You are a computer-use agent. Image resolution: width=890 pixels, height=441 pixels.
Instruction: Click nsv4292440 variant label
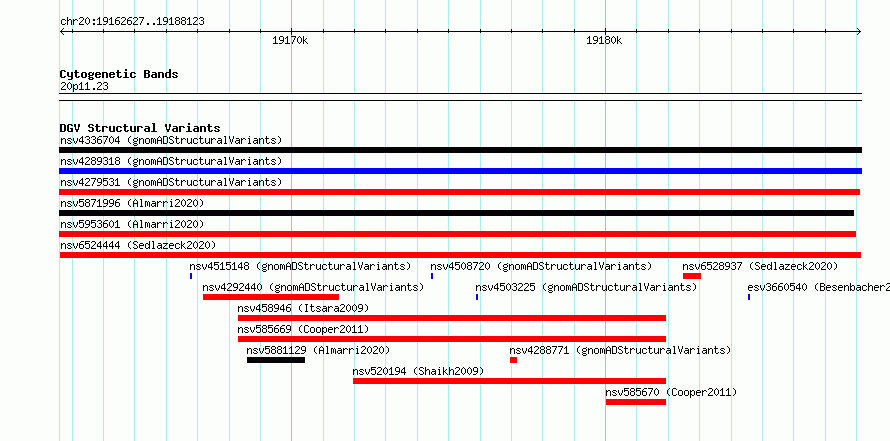point(313,287)
